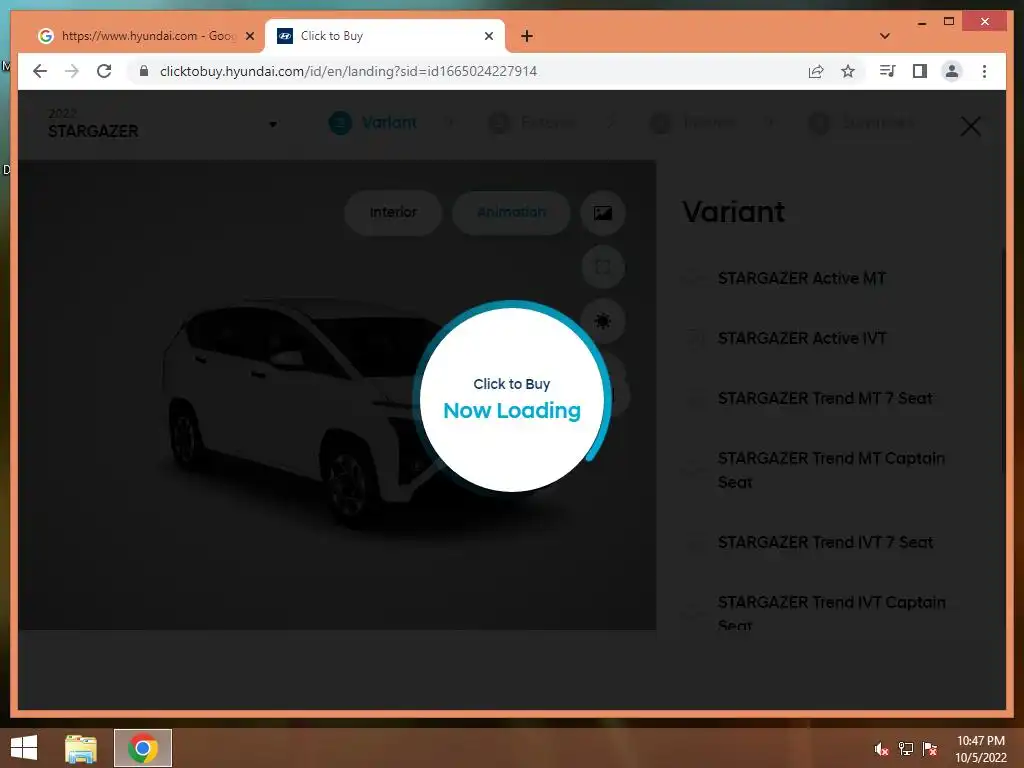Play the Animation view
The width and height of the screenshot is (1024, 768).
coord(511,212)
